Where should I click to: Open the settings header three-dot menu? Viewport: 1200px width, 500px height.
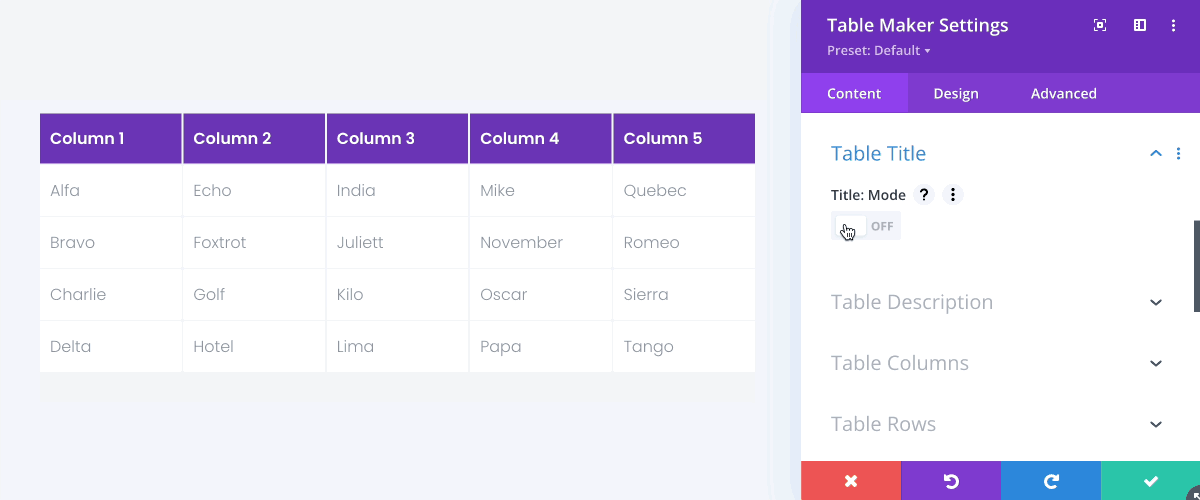coord(1174,26)
